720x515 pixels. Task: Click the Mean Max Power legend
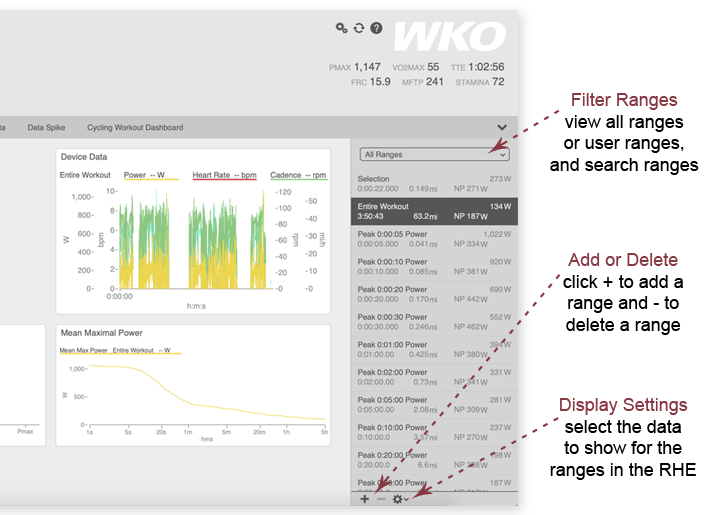[120, 351]
